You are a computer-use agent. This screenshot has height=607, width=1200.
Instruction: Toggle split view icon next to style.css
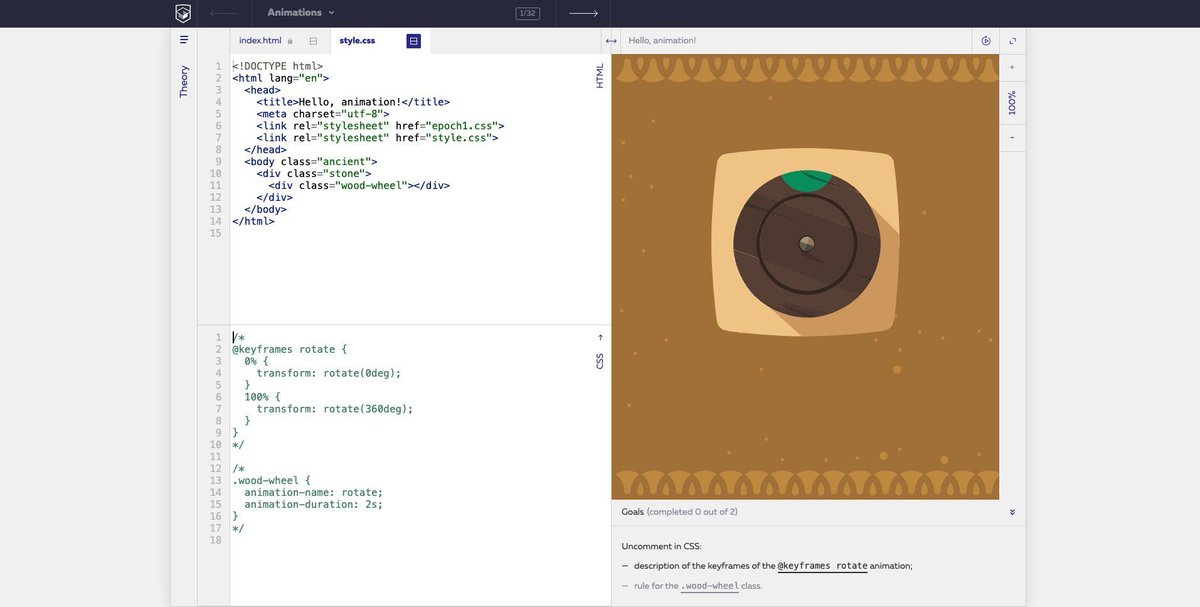point(413,41)
